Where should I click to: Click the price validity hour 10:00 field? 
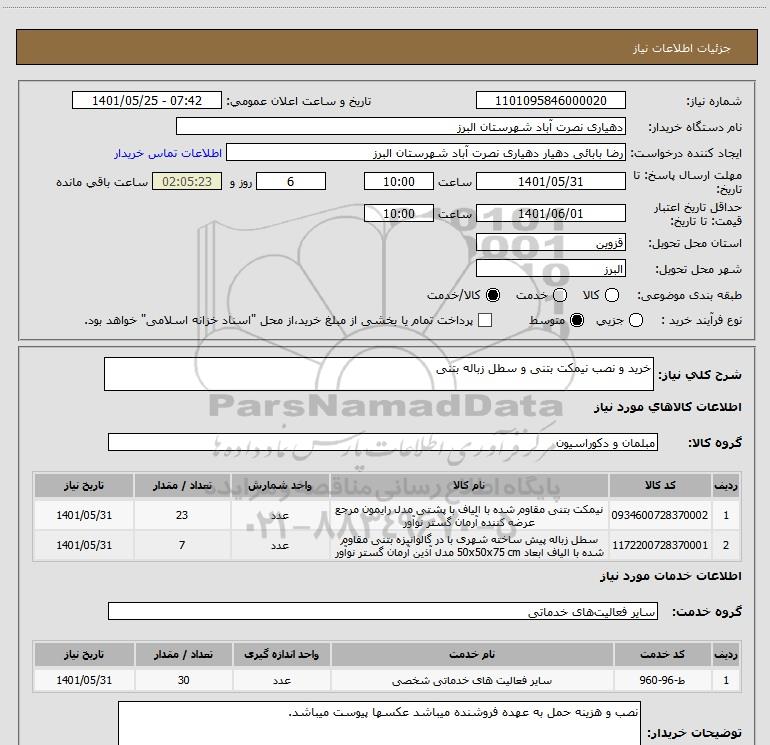(399, 213)
